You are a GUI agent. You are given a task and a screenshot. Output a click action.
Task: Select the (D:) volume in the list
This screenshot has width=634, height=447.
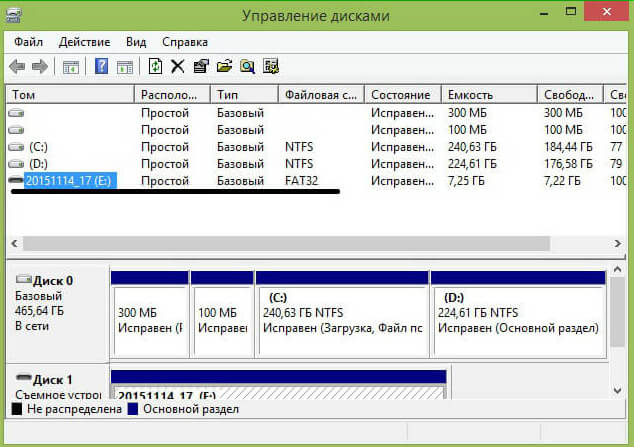(x=38, y=164)
